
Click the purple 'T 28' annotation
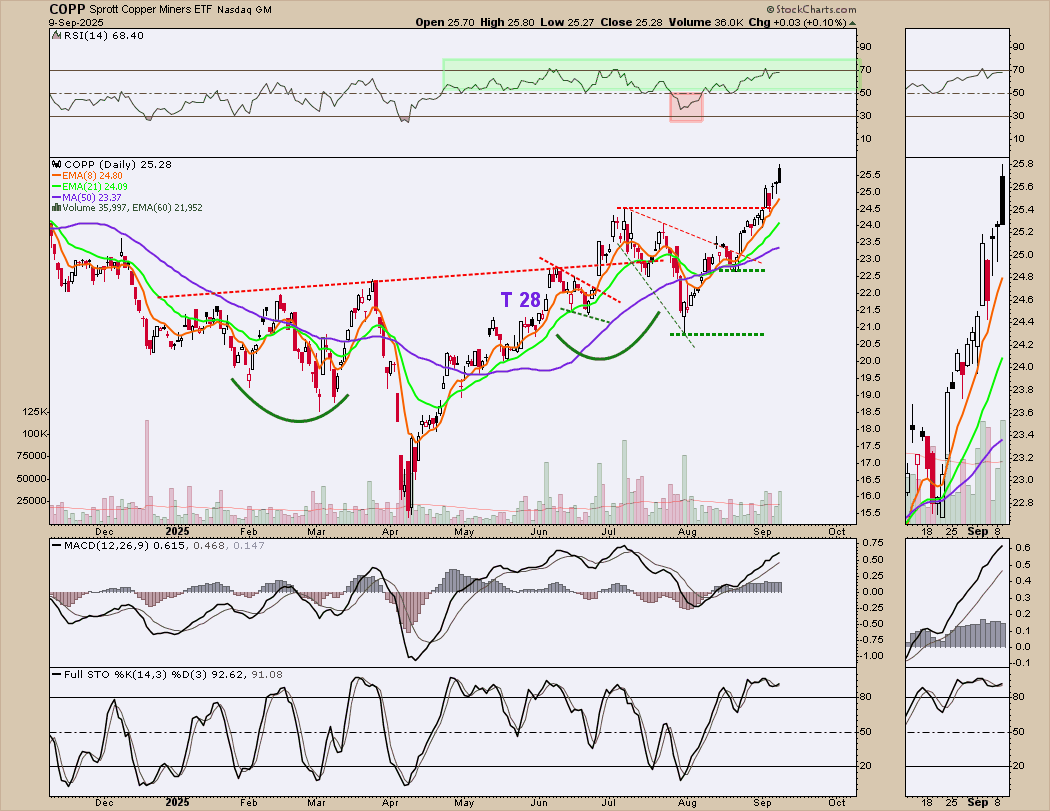click(520, 300)
